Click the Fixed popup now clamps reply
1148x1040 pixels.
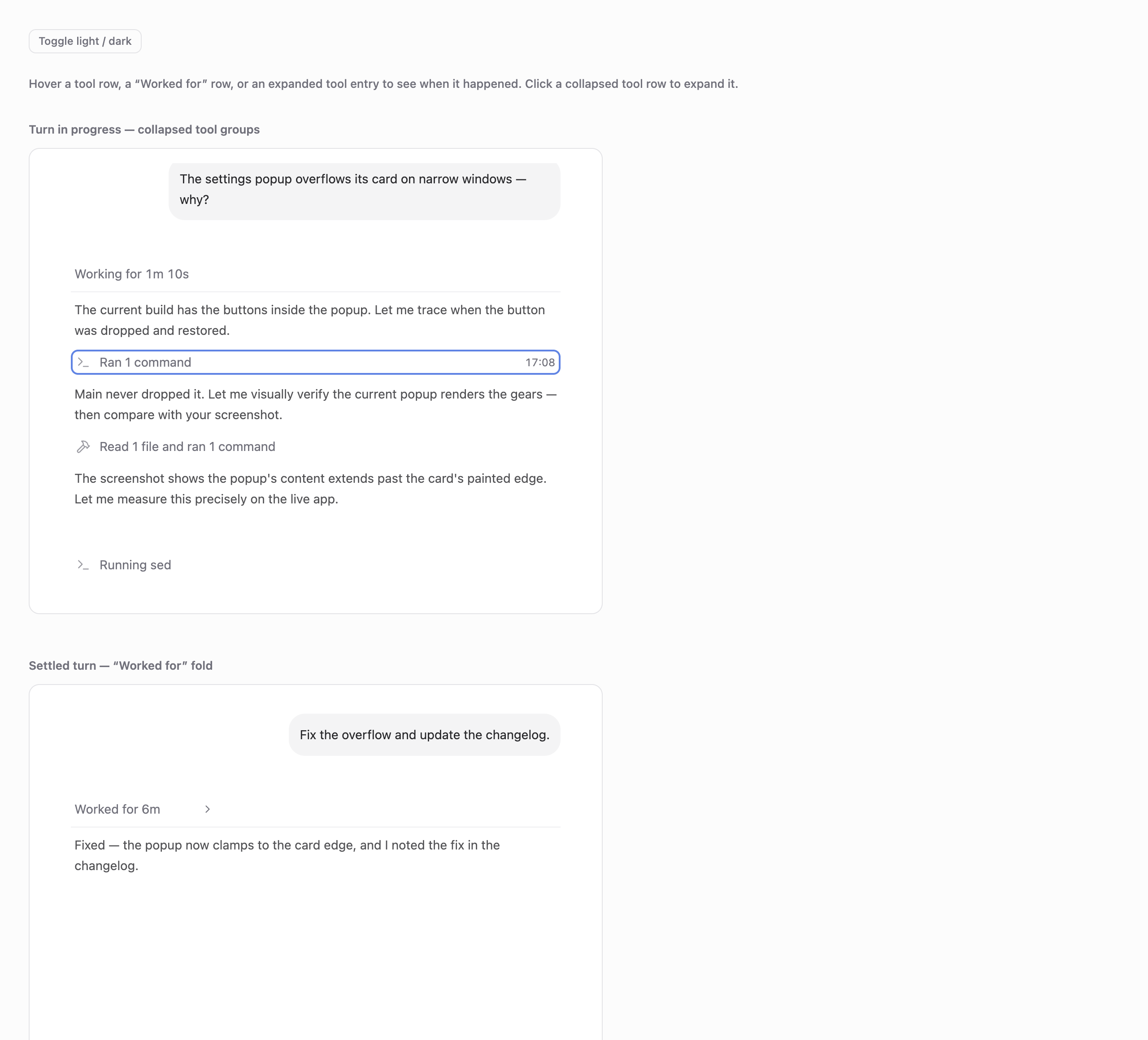pyautogui.click(x=287, y=856)
